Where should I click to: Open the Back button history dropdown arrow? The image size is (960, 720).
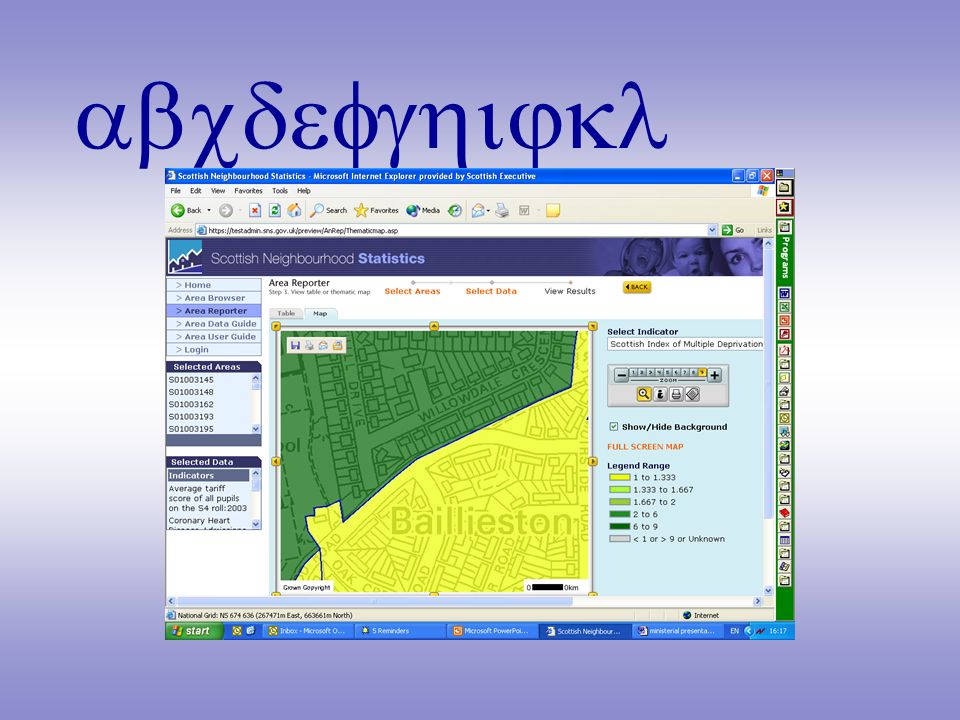(x=209, y=211)
